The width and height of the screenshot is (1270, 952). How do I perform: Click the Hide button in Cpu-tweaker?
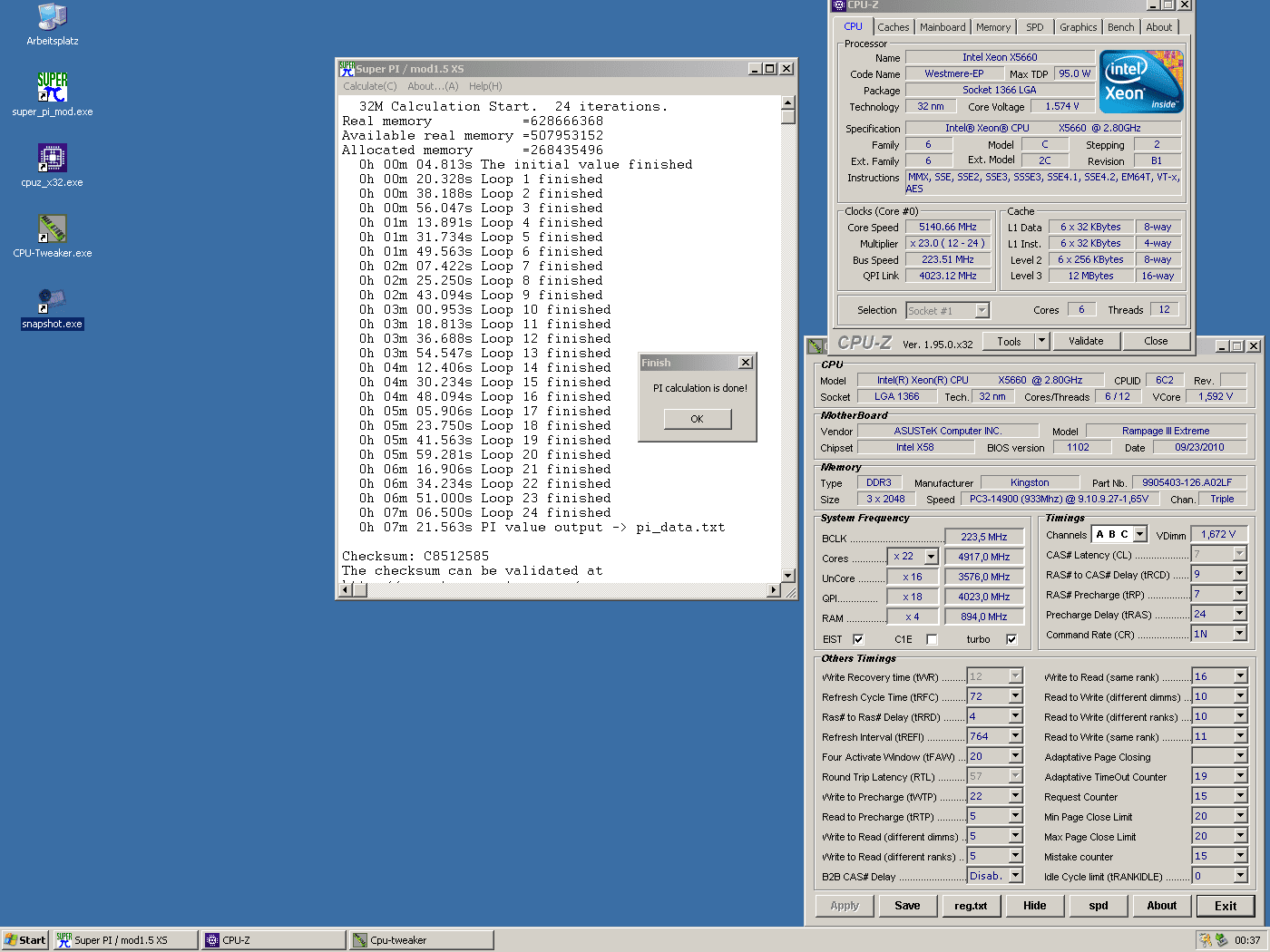pyautogui.click(x=1034, y=906)
